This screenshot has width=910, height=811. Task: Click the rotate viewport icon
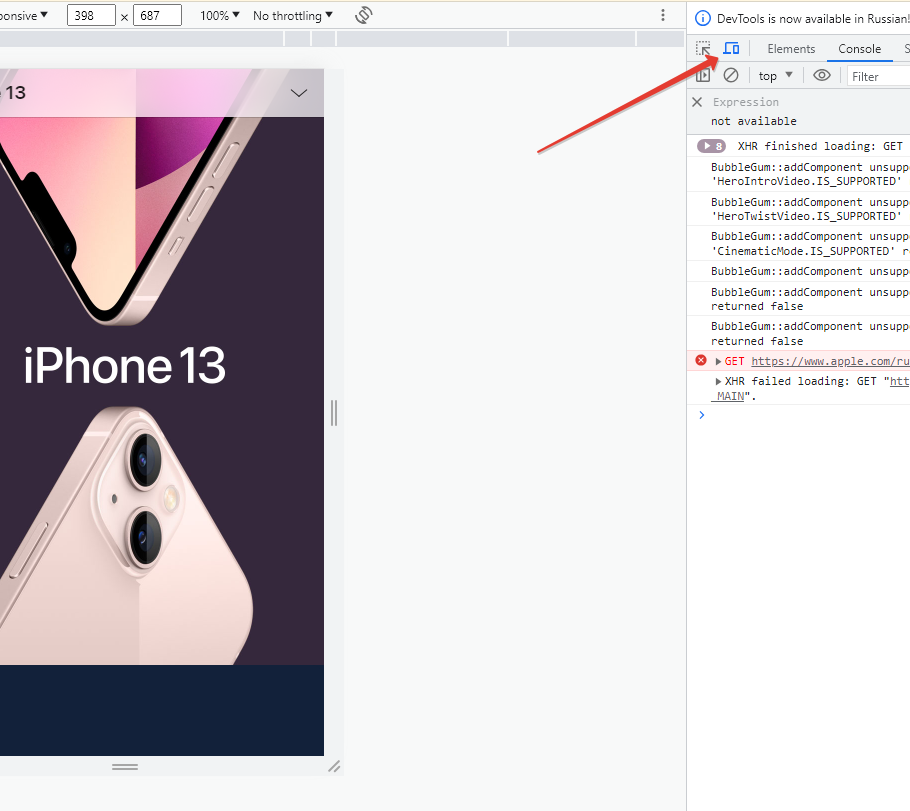coord(364,16)
